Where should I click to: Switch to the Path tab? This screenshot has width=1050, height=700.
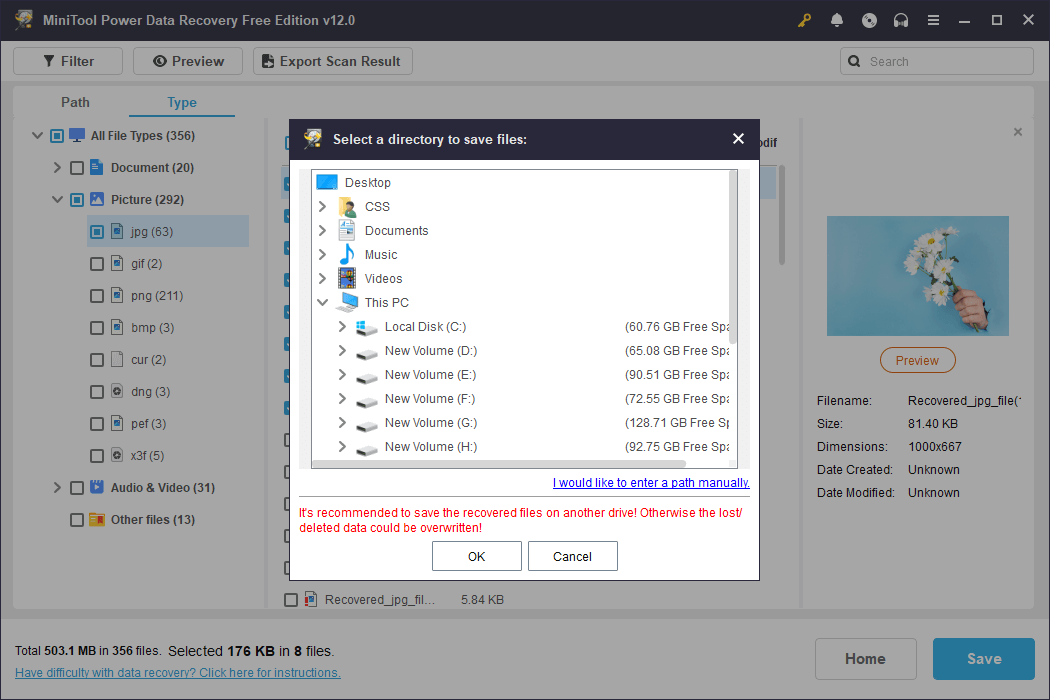[x=75, y=102]
